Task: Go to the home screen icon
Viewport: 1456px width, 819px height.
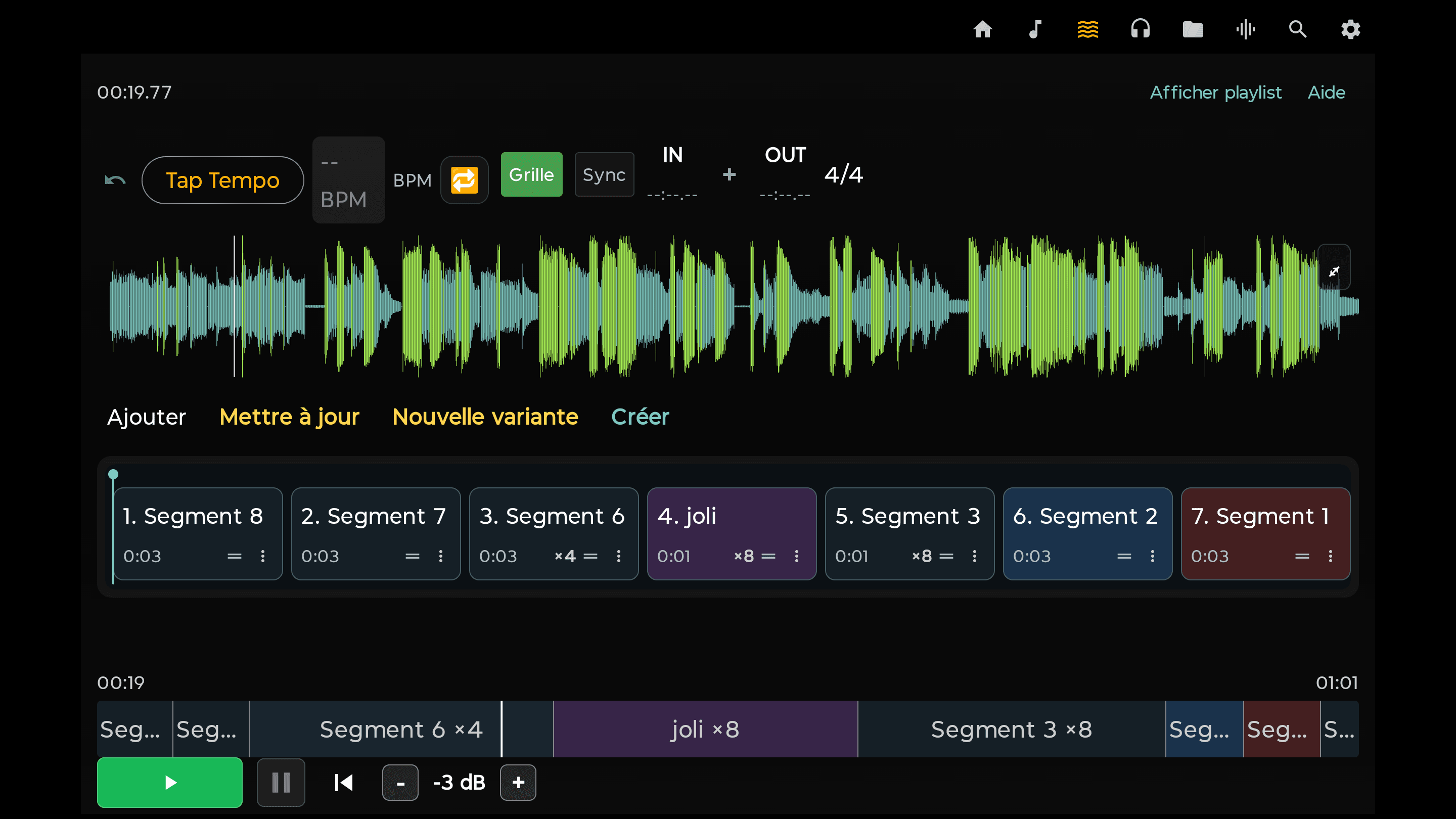Action: pos(982,29)
